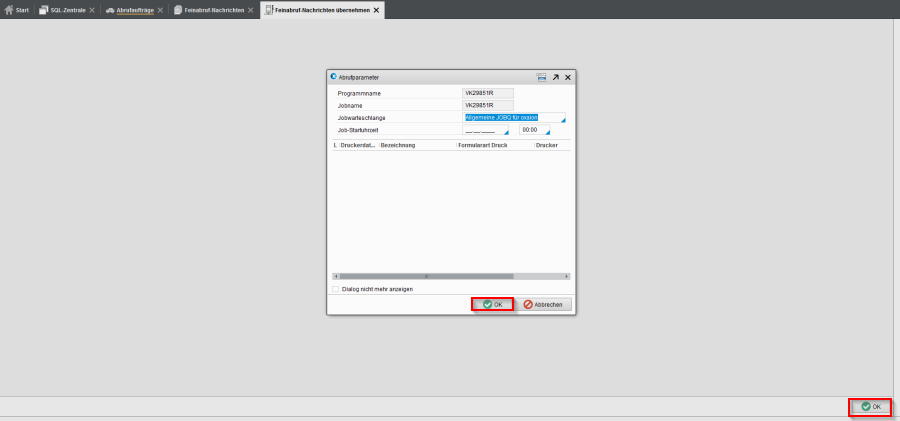Close the Feinabruf-Nachrichten übernehmen tab
Screen dimensions: 900x421
coord(376,10)
